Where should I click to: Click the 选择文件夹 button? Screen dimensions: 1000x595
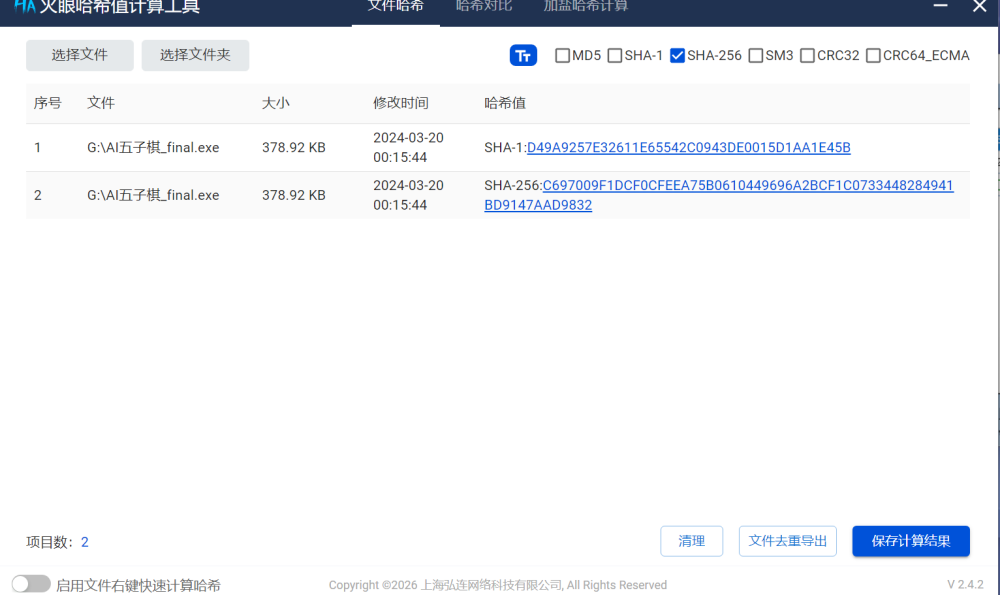pyautogui.click(x=195, y=56)
